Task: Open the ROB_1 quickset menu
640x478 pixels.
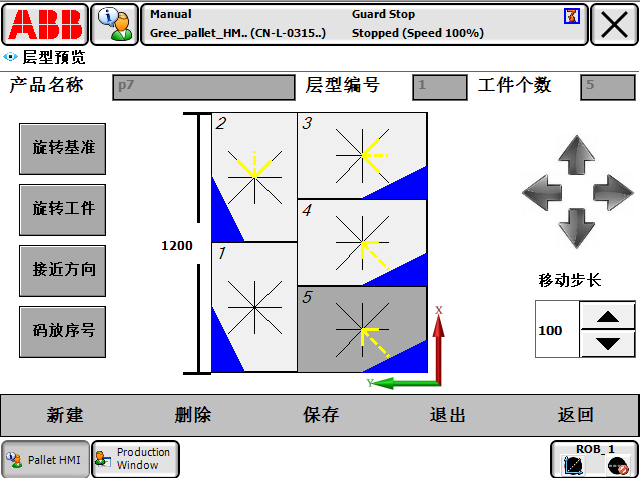Action: pyautogui.click(x=594, y=459)
